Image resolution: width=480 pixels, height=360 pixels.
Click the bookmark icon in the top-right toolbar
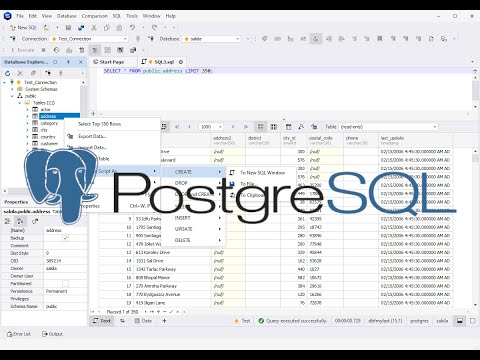(x=380, y=39)
